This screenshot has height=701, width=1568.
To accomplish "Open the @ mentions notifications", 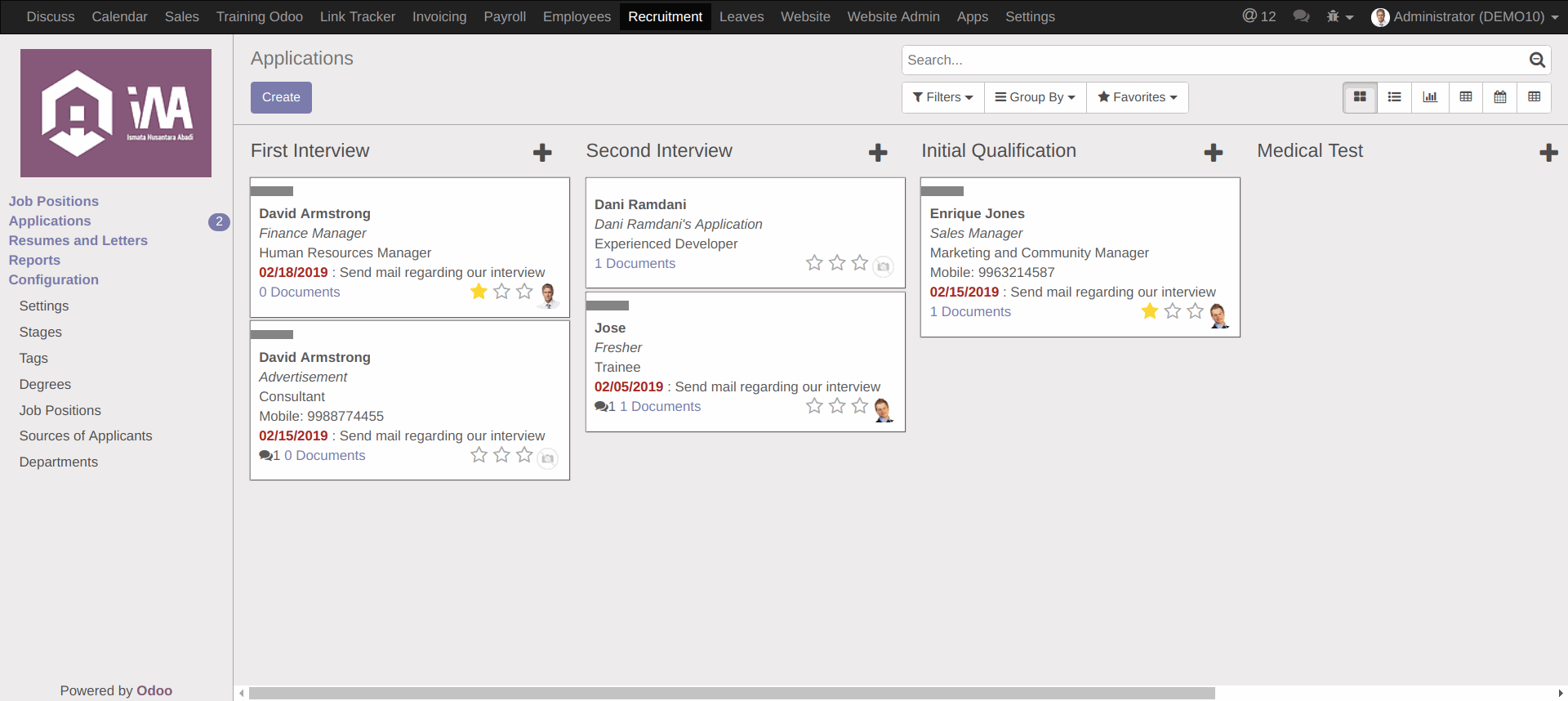I will click(x=1258, y=16).
